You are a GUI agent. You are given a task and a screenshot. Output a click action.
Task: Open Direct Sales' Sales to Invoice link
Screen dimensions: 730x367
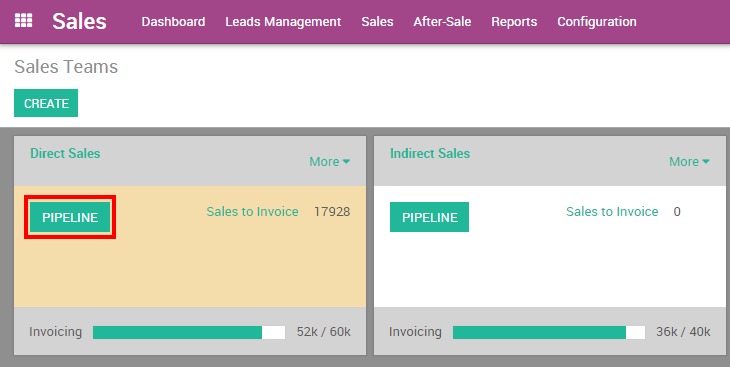252,211
